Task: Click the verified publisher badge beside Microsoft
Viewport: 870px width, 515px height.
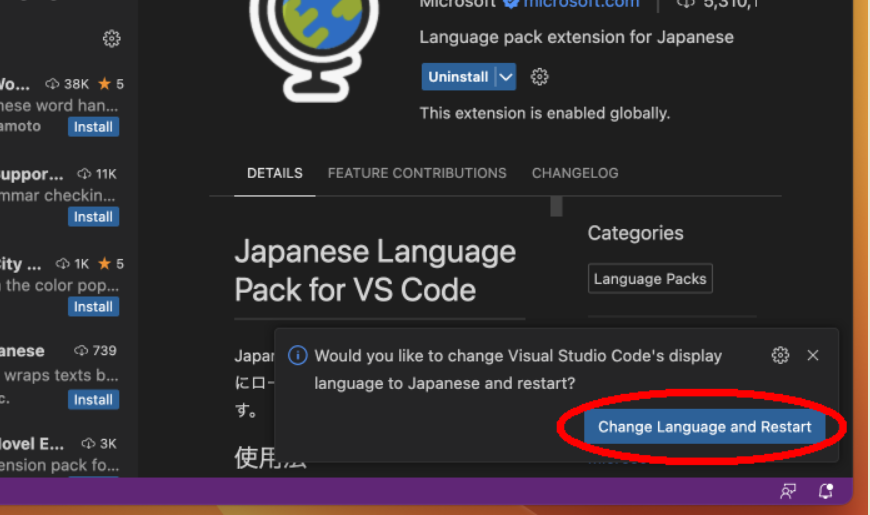Action: [511, 4]
